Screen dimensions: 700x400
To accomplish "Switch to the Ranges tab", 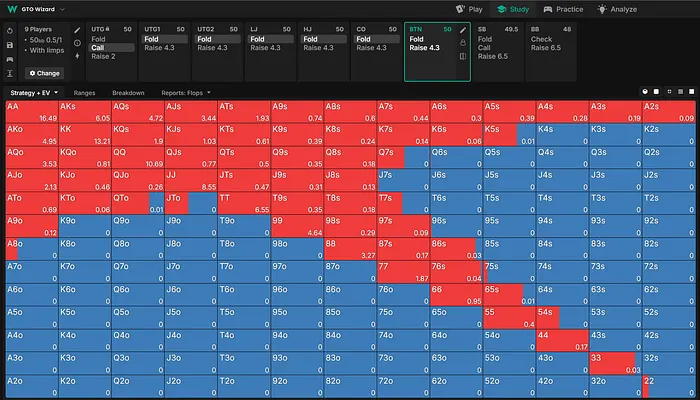I will pos(85,92).
